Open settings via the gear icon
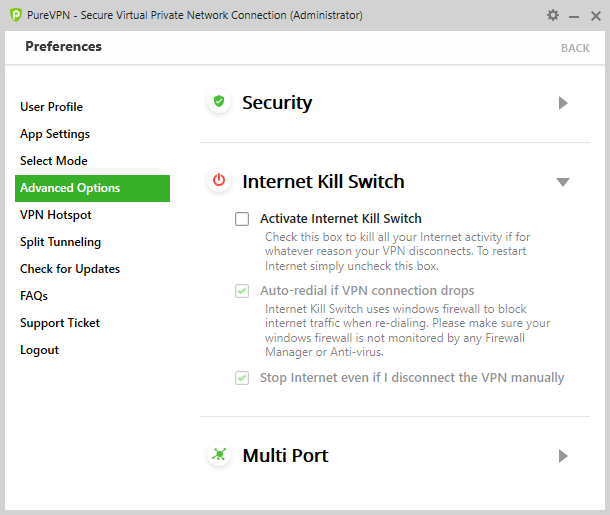 pyautogui.click(x=553, y=15)
